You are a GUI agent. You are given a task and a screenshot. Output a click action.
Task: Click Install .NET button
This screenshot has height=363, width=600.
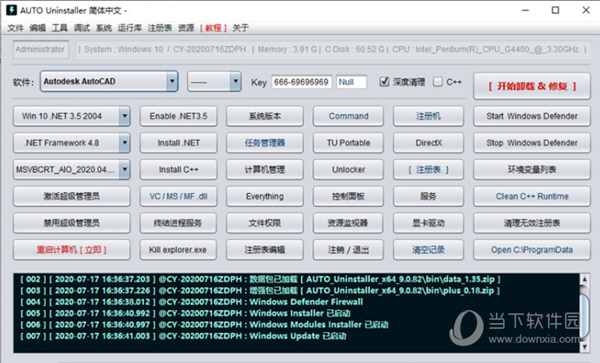pos(178,143)
